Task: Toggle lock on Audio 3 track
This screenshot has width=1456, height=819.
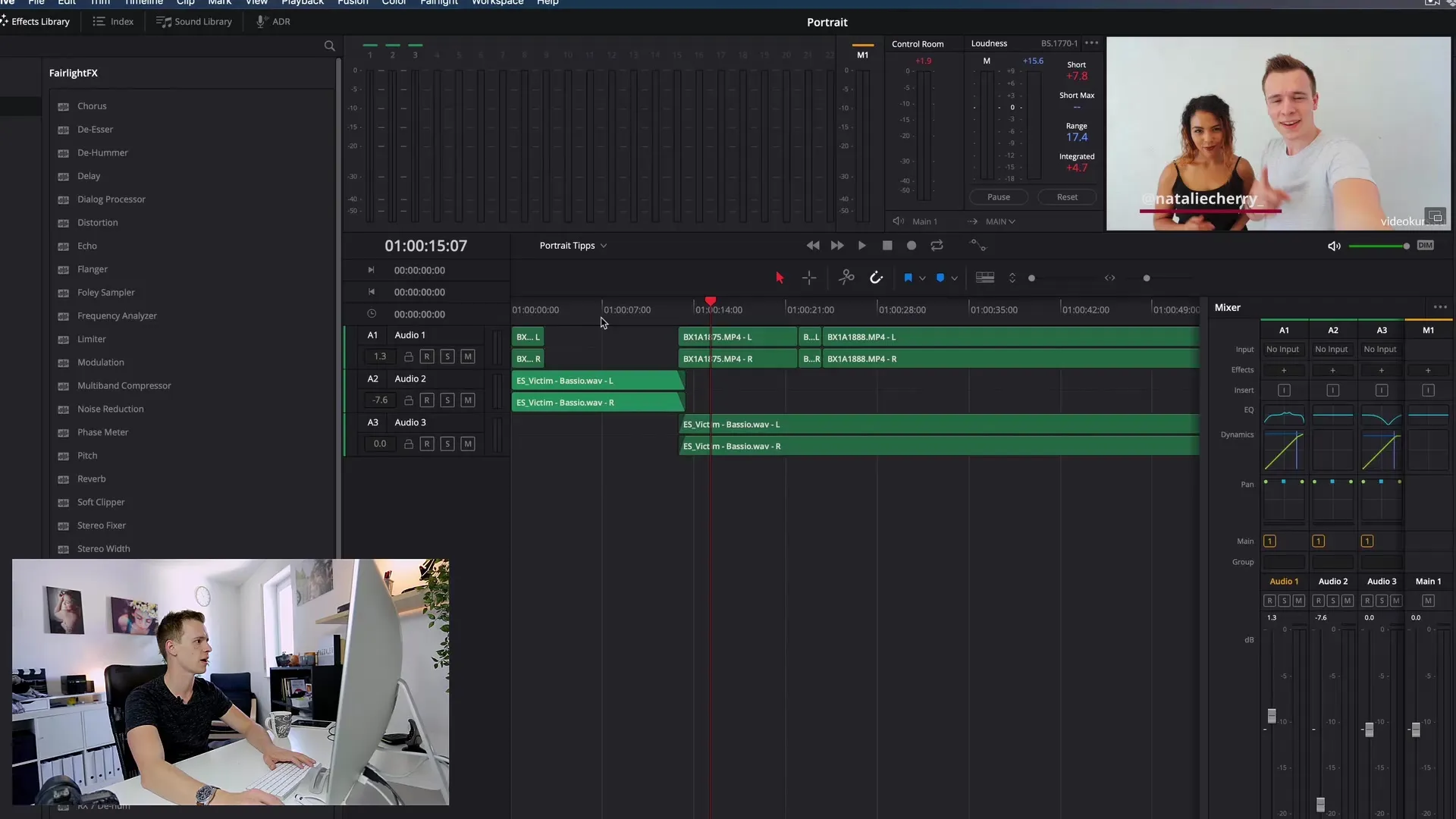Action: [x=409, y=444]
